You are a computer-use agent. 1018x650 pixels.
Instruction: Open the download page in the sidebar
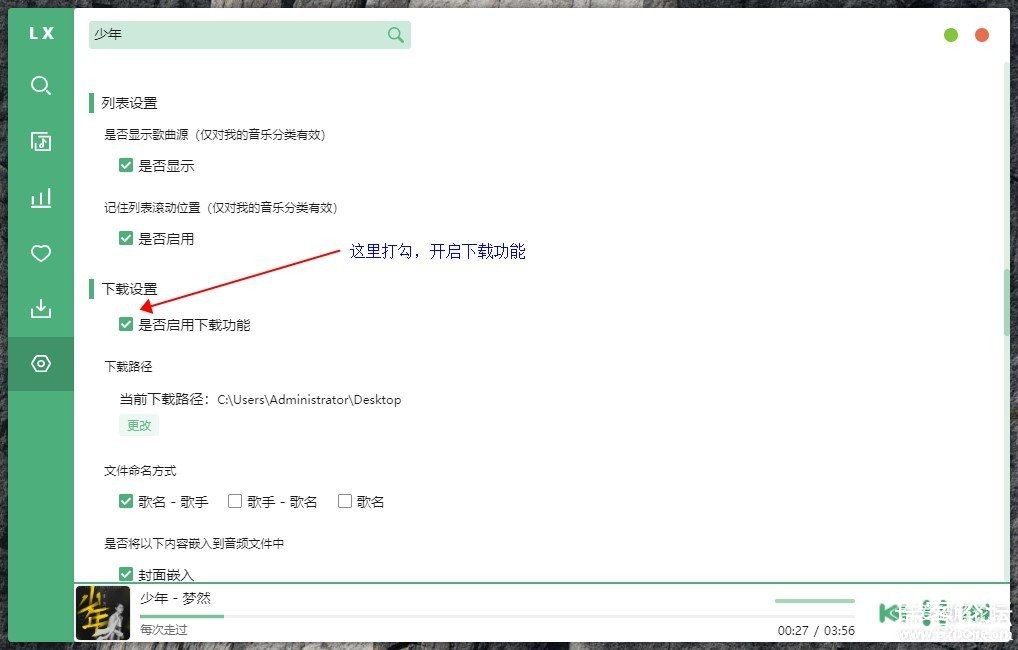pyautogui.click(x=40, y=309)
